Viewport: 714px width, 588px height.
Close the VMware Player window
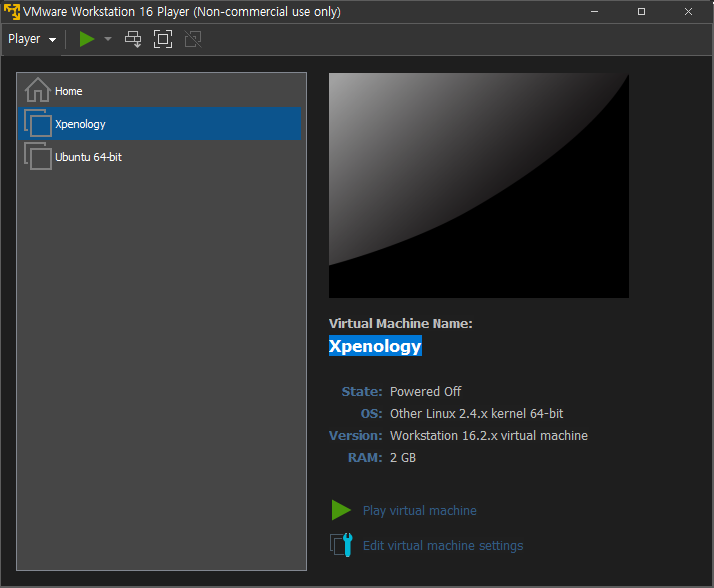[688, 11]
